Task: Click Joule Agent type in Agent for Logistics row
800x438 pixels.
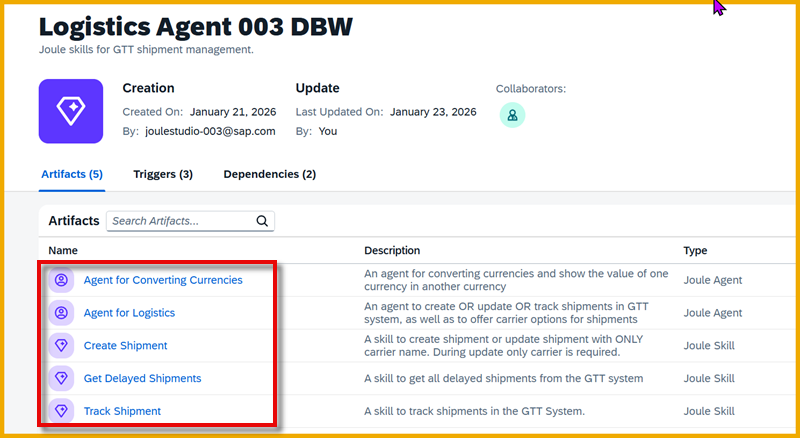Action: 713,313
